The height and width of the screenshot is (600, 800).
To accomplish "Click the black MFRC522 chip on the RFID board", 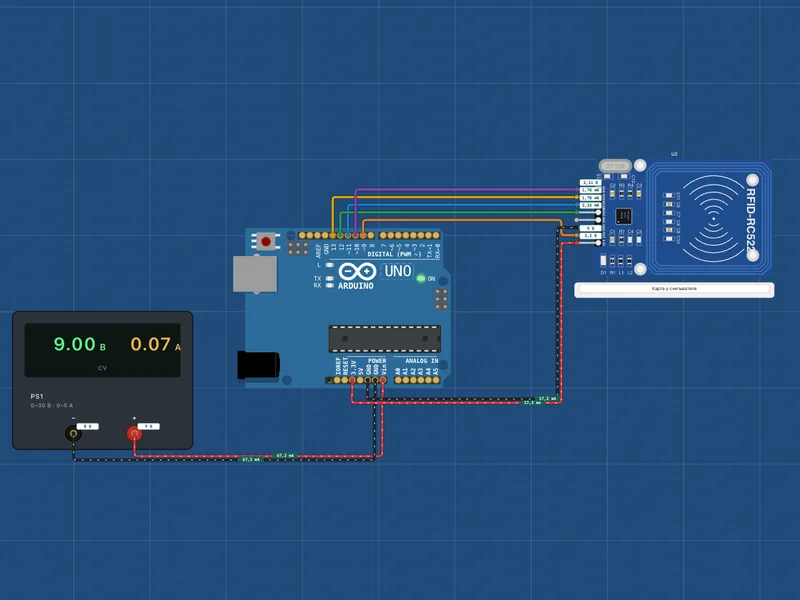I will point(623,216).
